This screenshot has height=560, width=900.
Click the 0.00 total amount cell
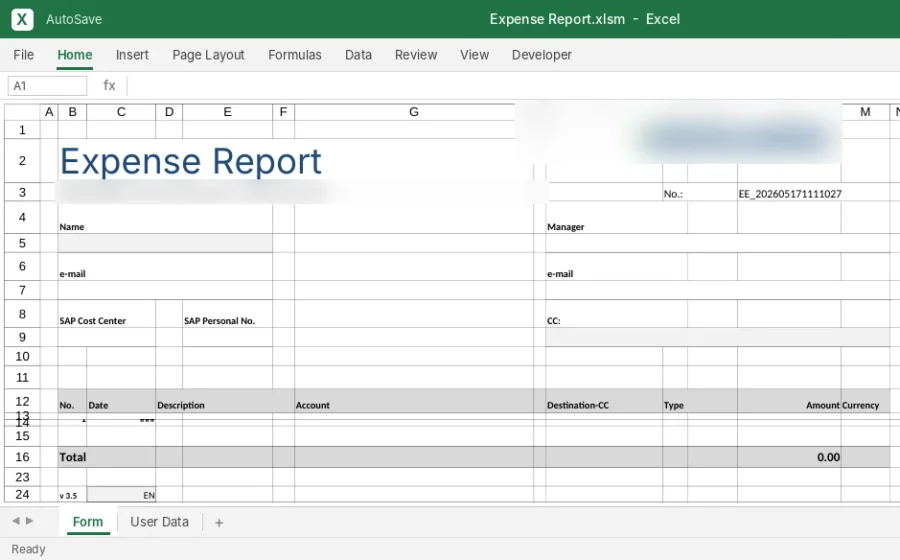coord(789,457)
